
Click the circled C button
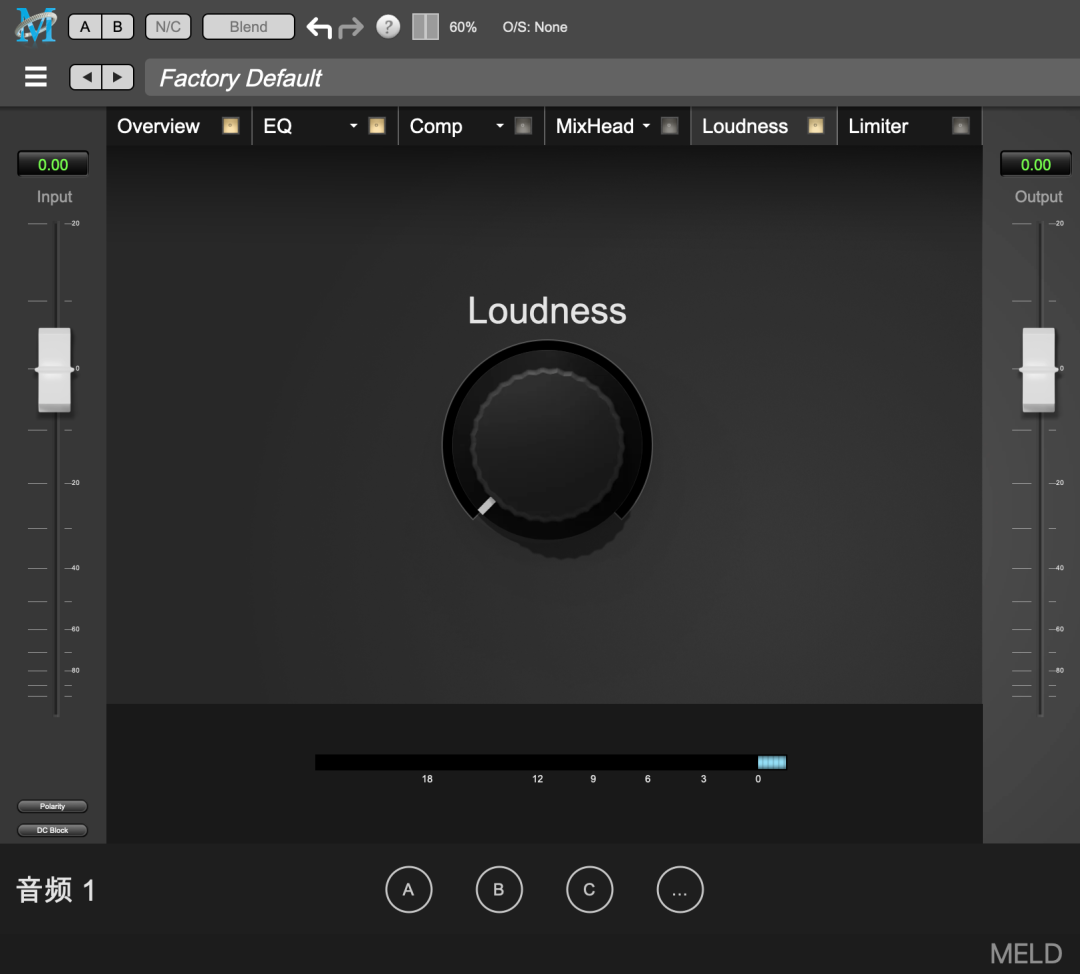coord(590,889)
